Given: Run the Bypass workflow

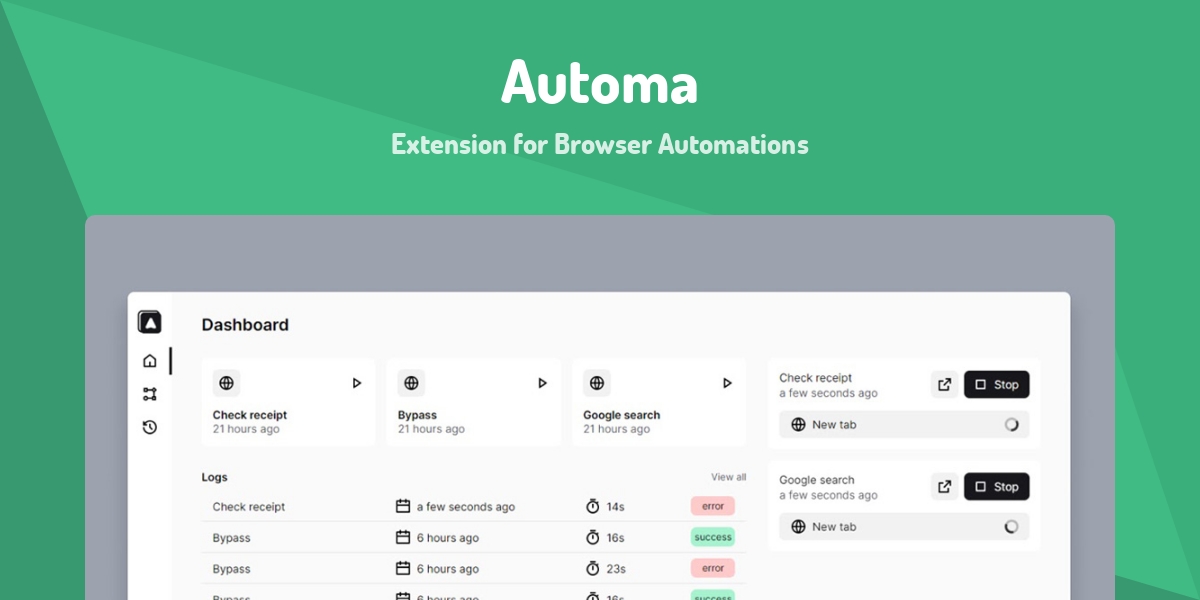Looking at the screenshot, I should tap(542, 383).
